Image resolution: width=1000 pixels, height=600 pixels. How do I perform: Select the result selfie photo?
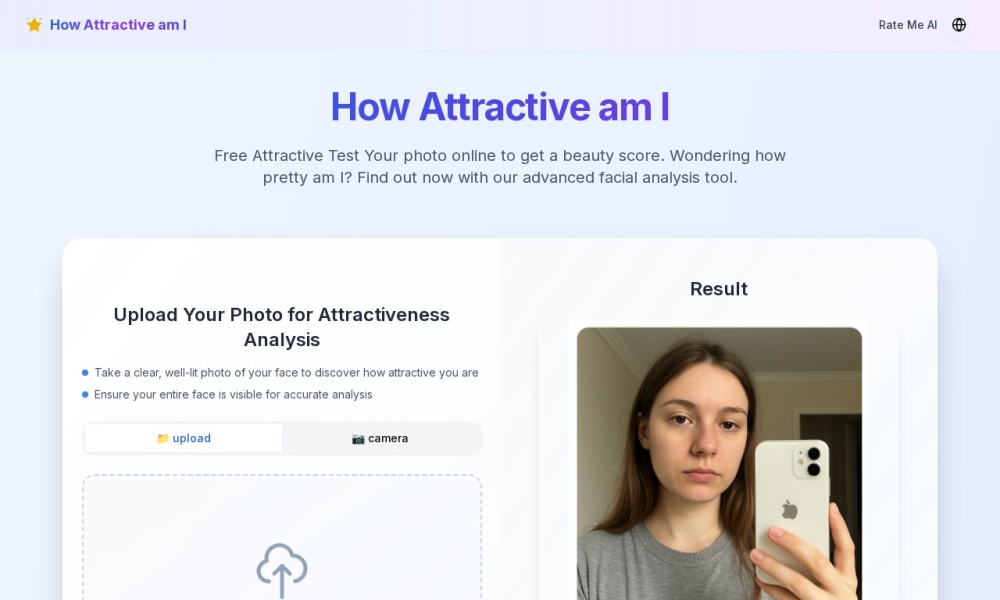719,464
